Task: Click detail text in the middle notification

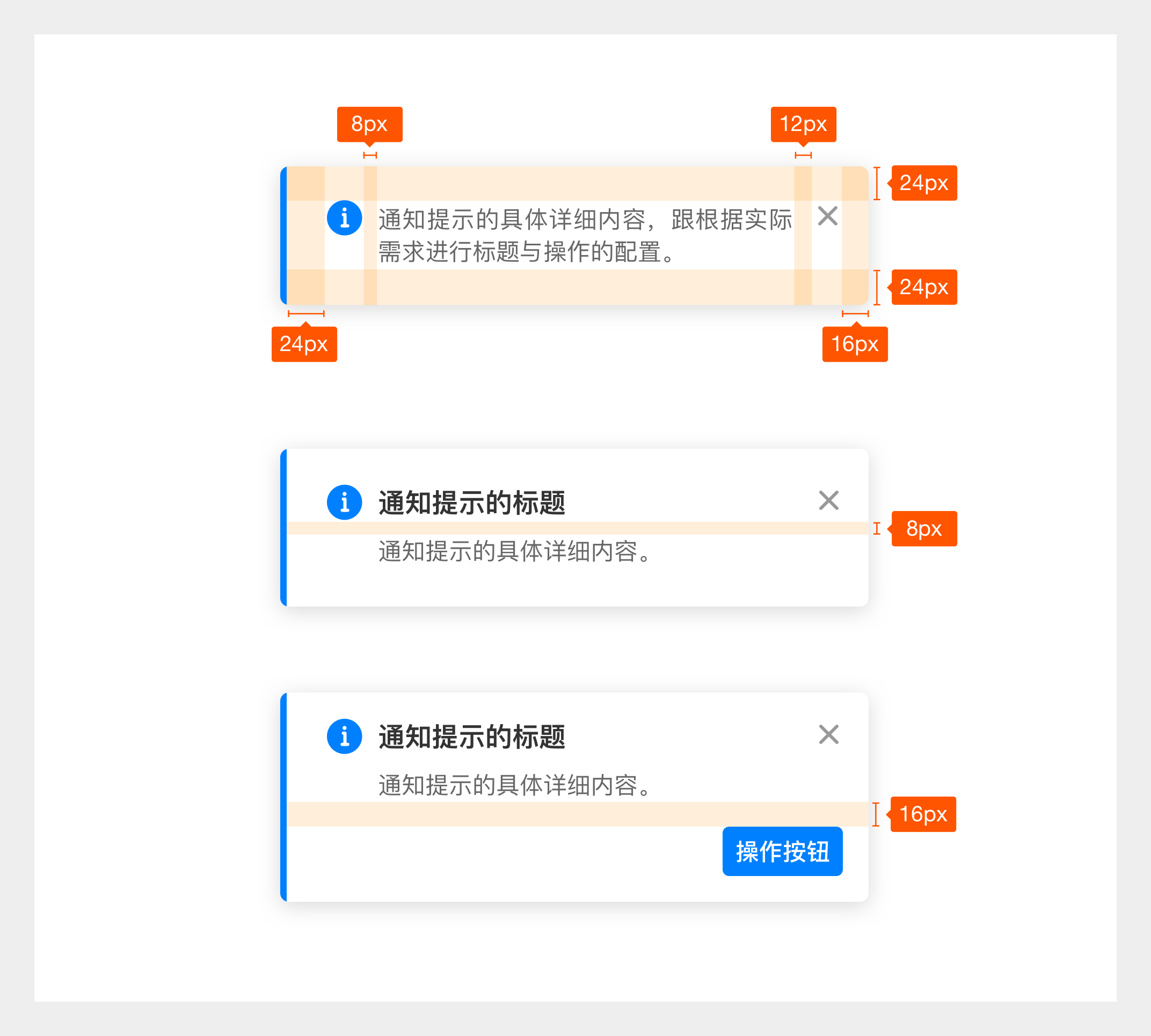Action: pyautogui.click(x=514, y=551)
